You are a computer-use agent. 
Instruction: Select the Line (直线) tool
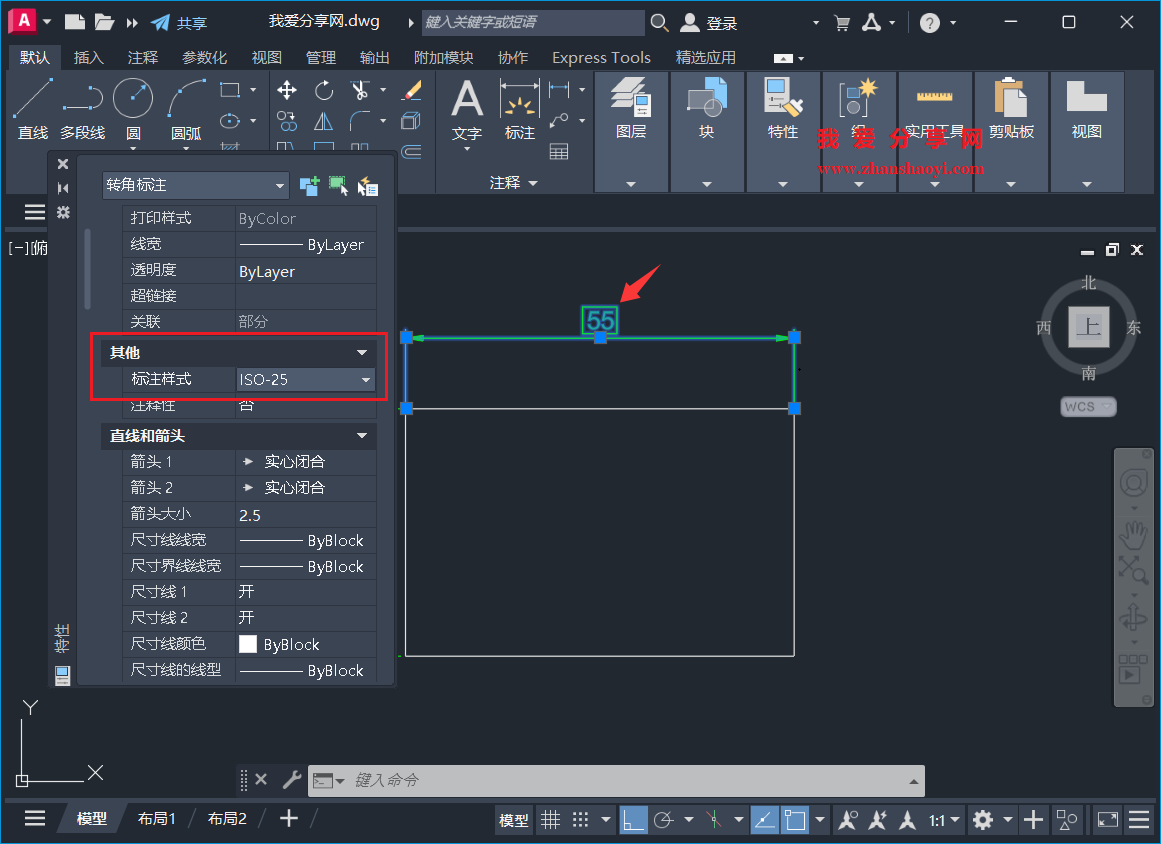pyautogui.click(x=33, y=108)
